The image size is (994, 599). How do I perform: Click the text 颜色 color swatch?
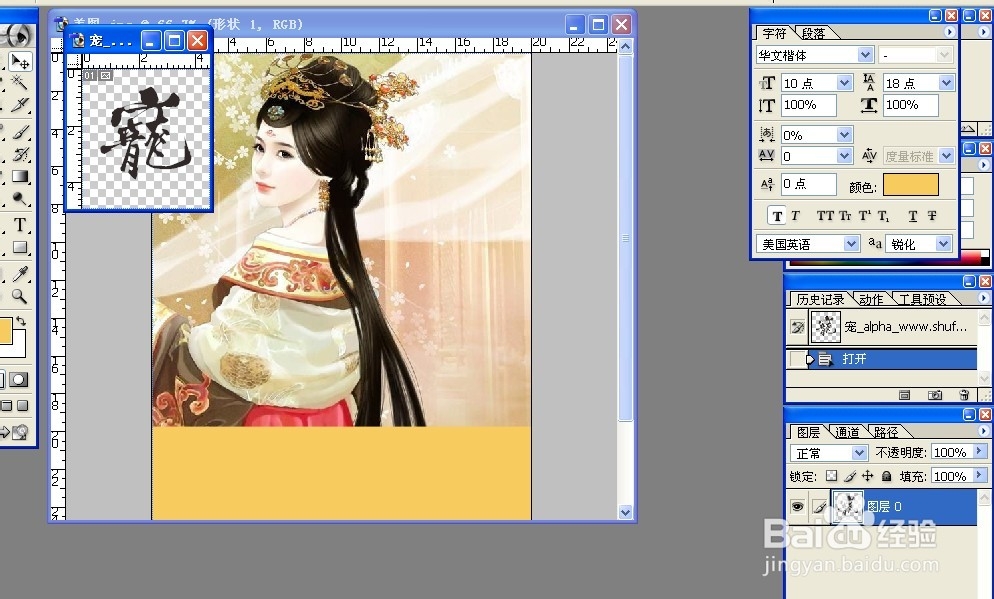click(x=911, y=184)
